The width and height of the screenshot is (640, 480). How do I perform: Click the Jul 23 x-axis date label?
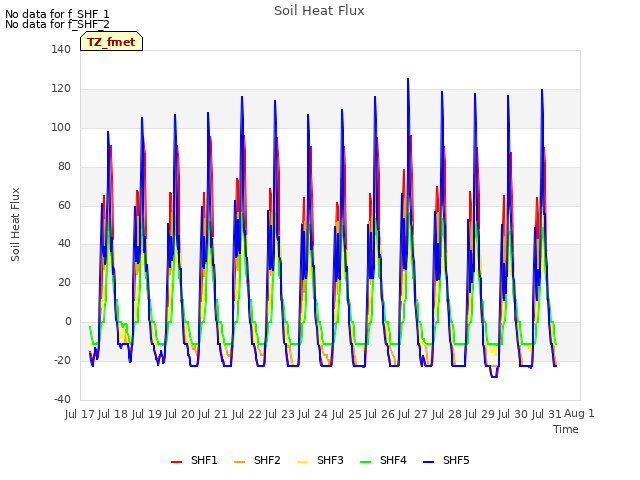(280, 414)
